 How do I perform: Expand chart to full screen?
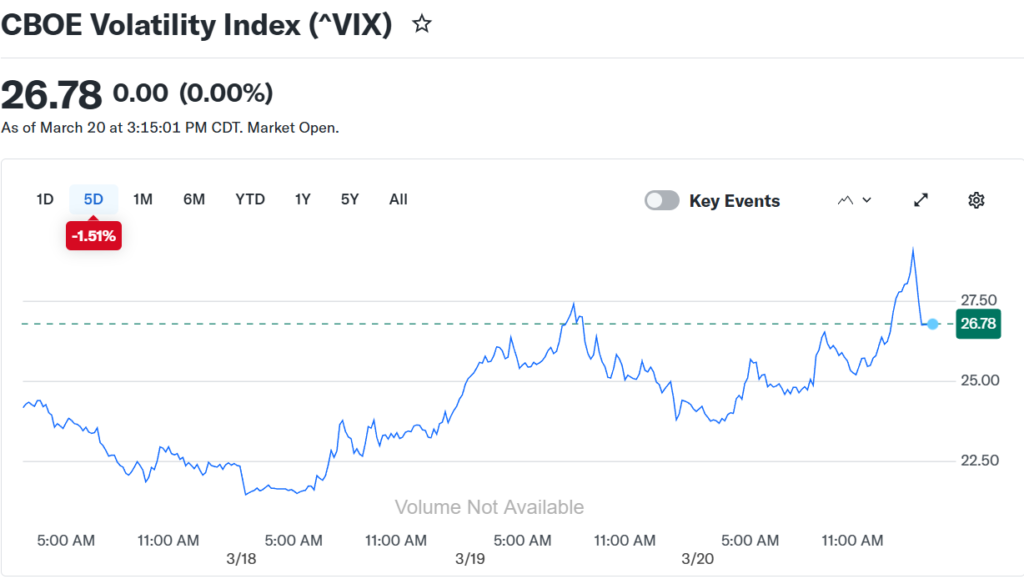921,200
